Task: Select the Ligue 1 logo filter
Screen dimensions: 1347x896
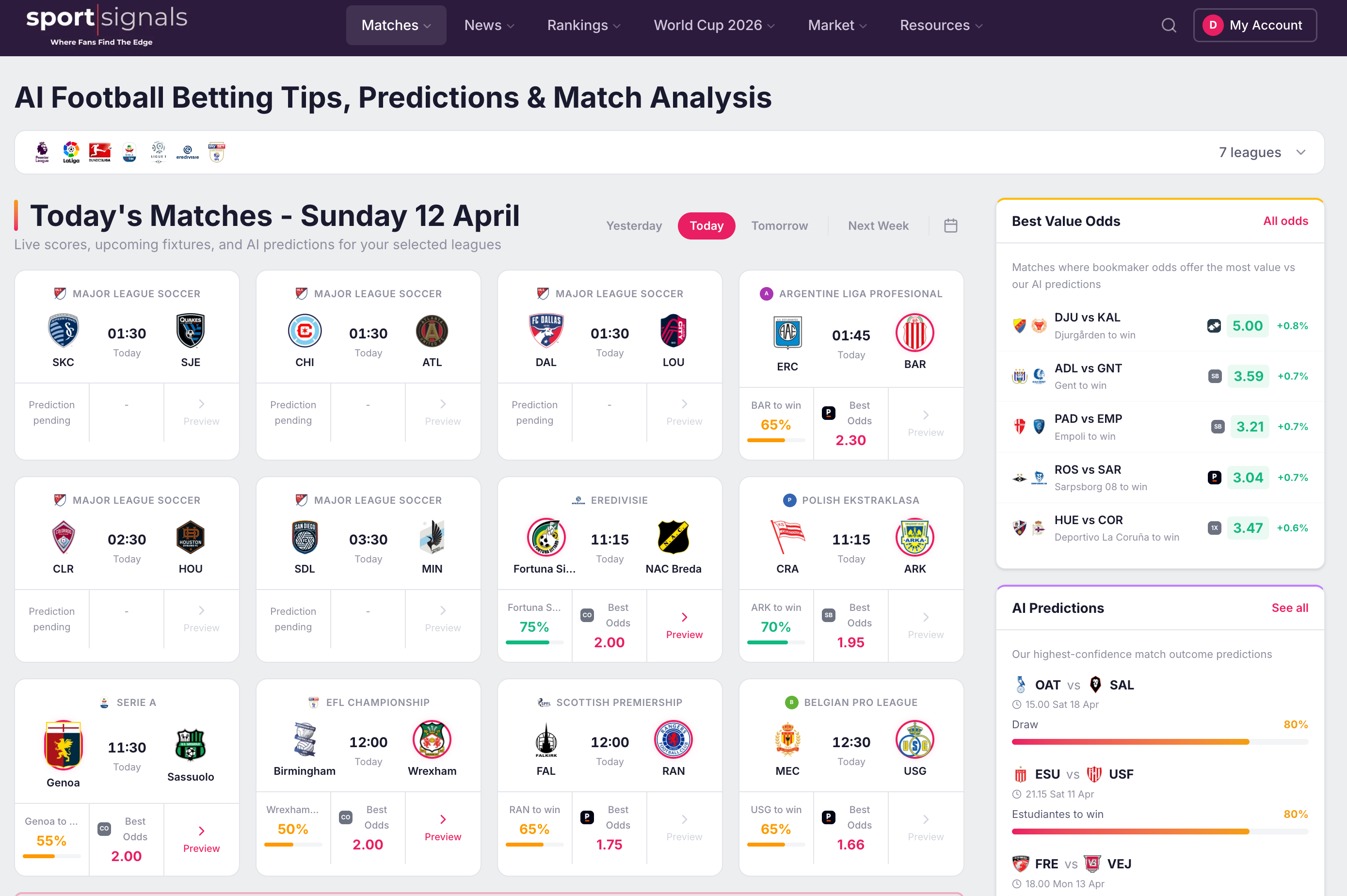Action: point(158,153)
